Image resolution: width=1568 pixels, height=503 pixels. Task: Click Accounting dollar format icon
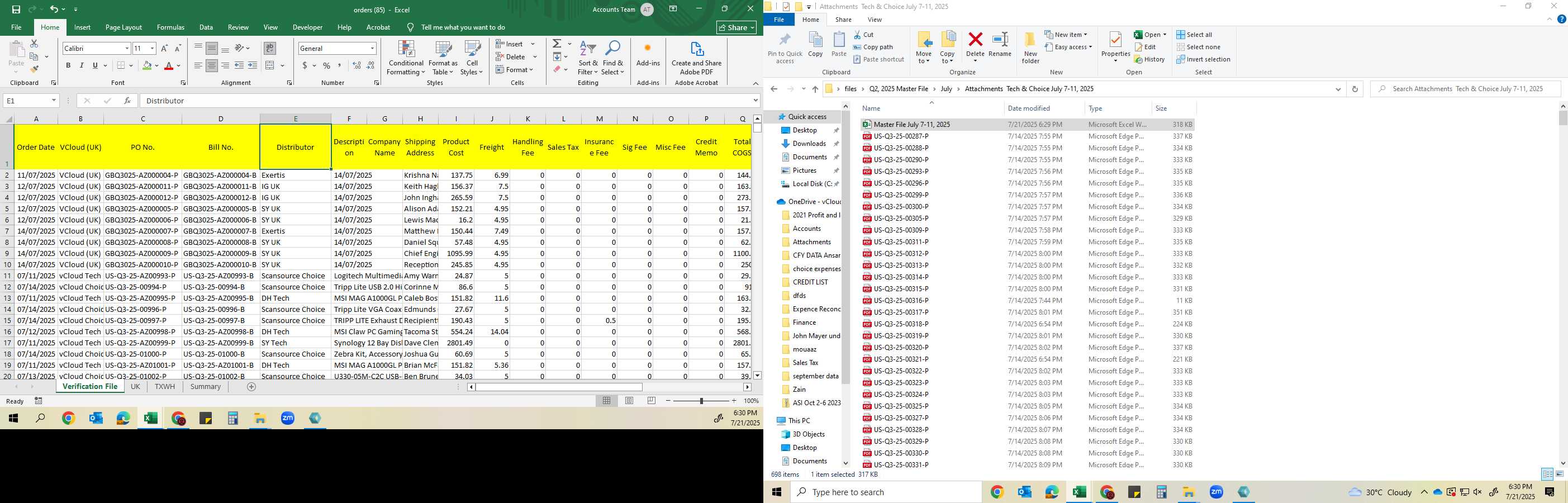(305, 66)
